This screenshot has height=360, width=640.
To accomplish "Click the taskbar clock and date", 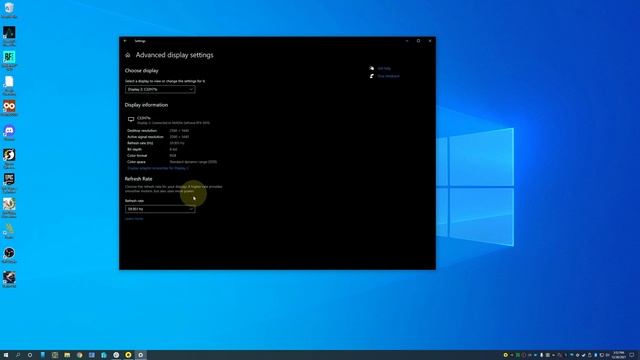I will click(619, 355).
